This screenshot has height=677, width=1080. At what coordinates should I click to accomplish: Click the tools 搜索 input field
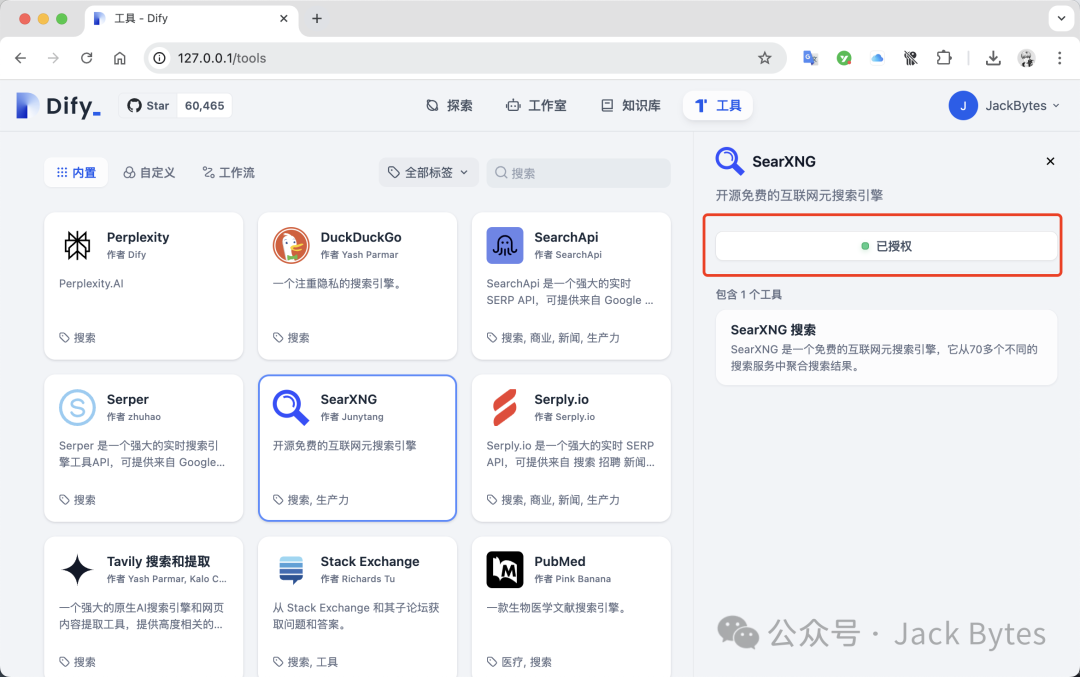(579, 173)
